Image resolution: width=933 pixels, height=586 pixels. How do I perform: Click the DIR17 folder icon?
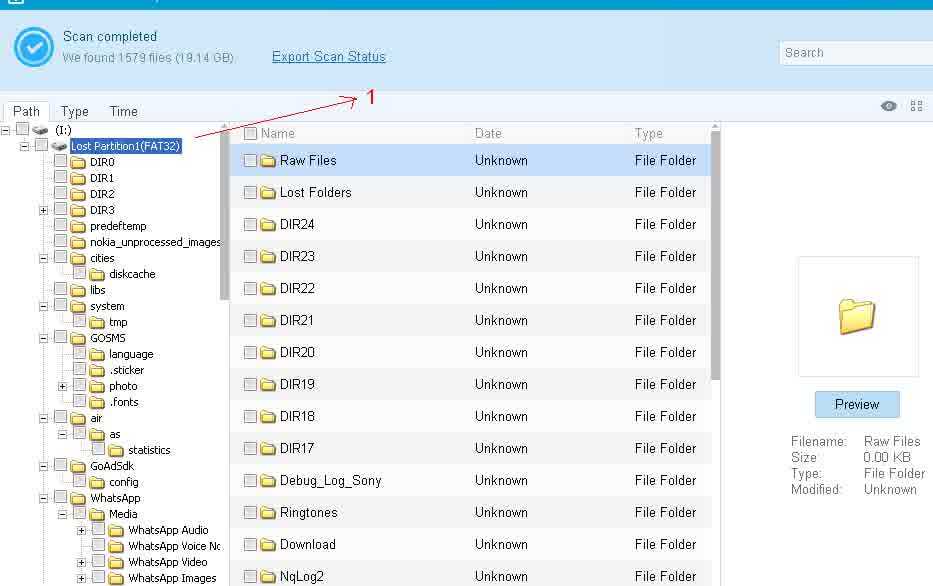pyautogui.click(x=268, y=449)
